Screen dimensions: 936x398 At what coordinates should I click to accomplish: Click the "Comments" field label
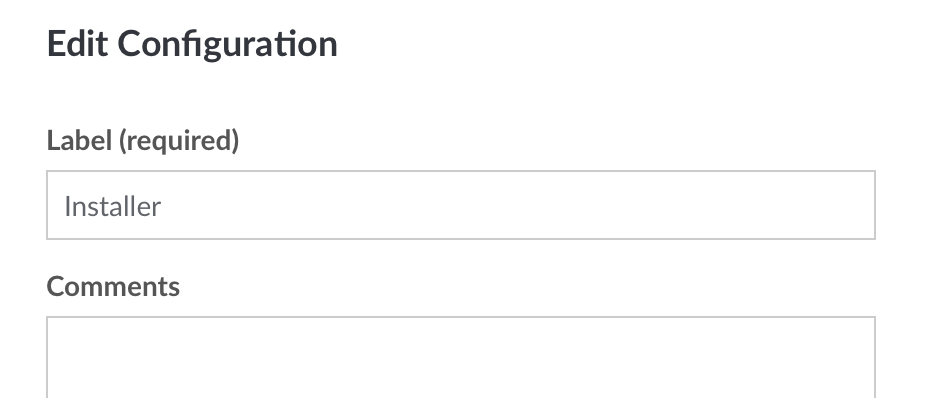pos(113,286)
